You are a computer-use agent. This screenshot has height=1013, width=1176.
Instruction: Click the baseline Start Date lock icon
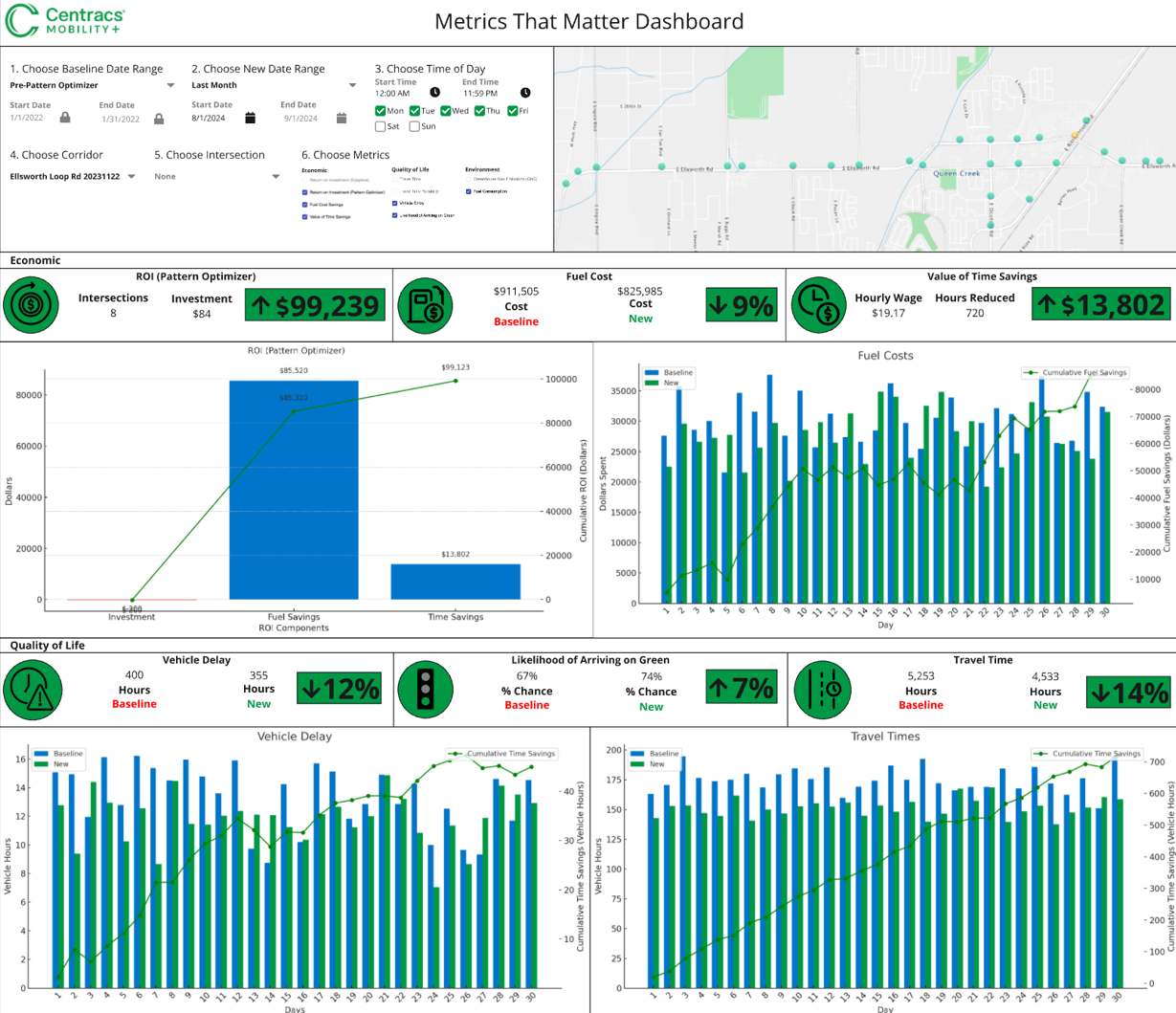[65, 118]
